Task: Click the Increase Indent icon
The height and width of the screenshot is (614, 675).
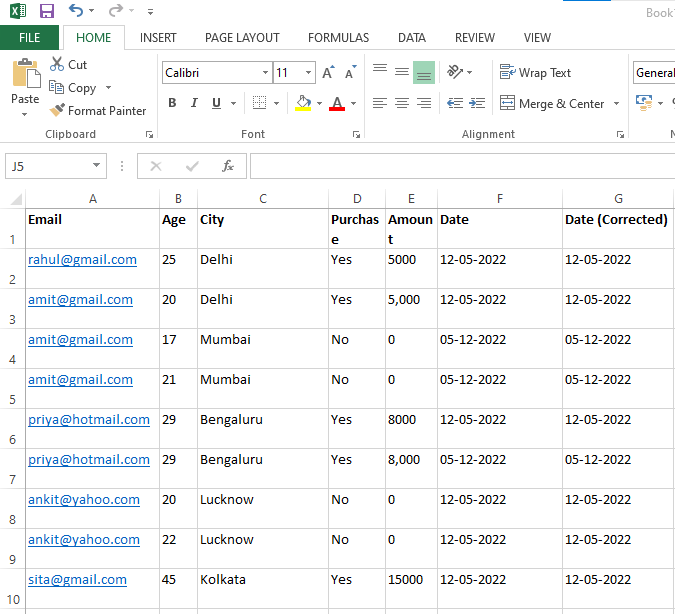Action: click(x=478, y=103)
